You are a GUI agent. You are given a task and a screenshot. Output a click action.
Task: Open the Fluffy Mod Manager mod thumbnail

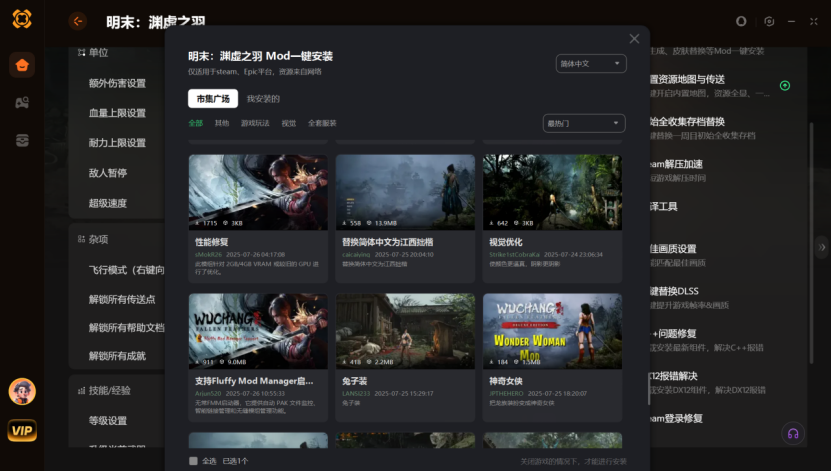pyautogui.click(x=258, y=331)
